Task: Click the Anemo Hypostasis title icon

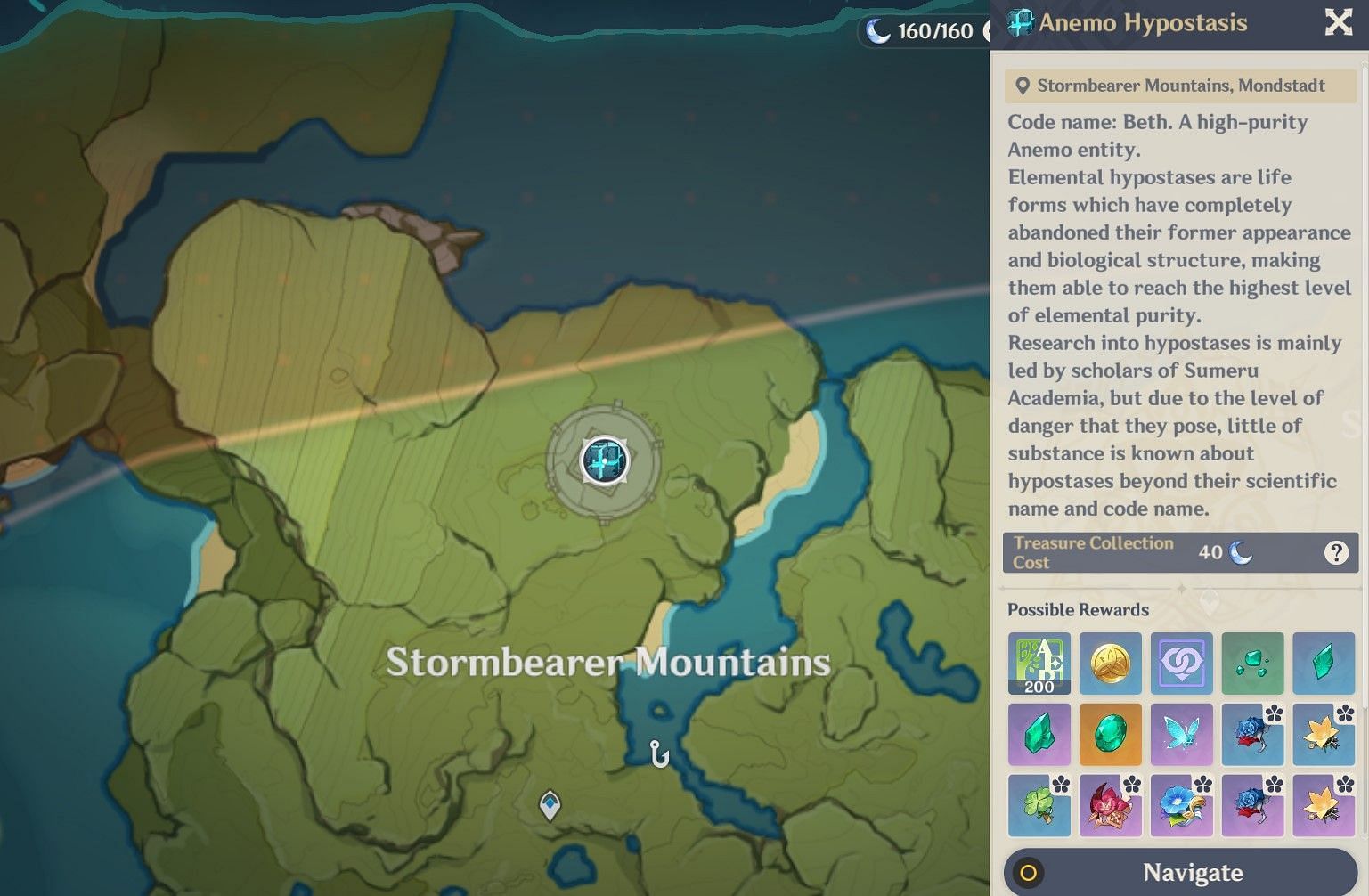Action: [x=1020, y=22]
